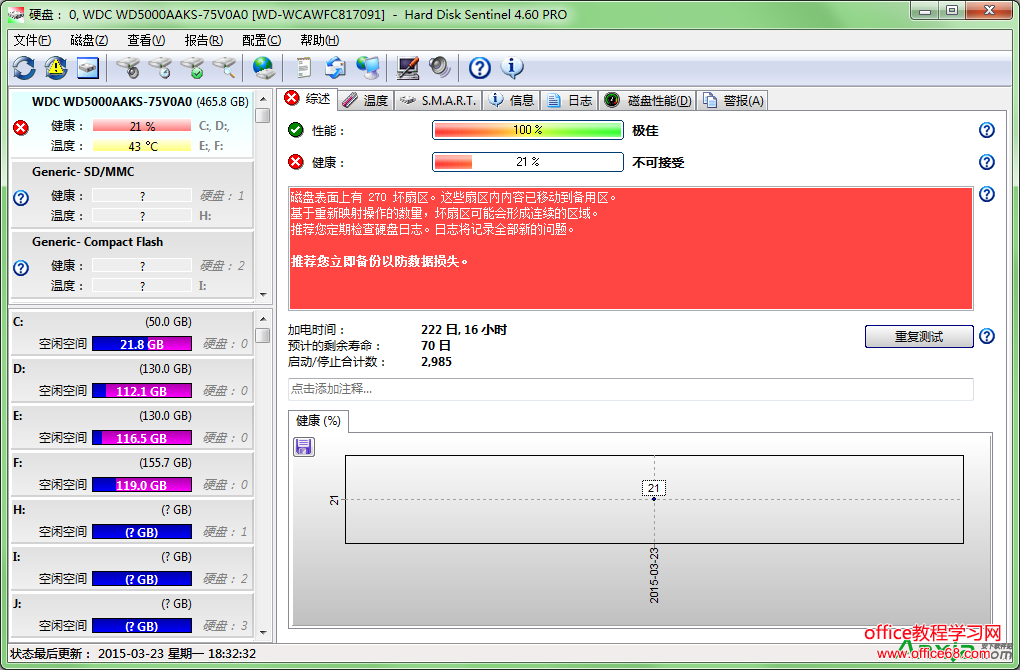Click the 100 % performance bar
The height and width of the screenshot is (670, 1020).
[528, 130]
